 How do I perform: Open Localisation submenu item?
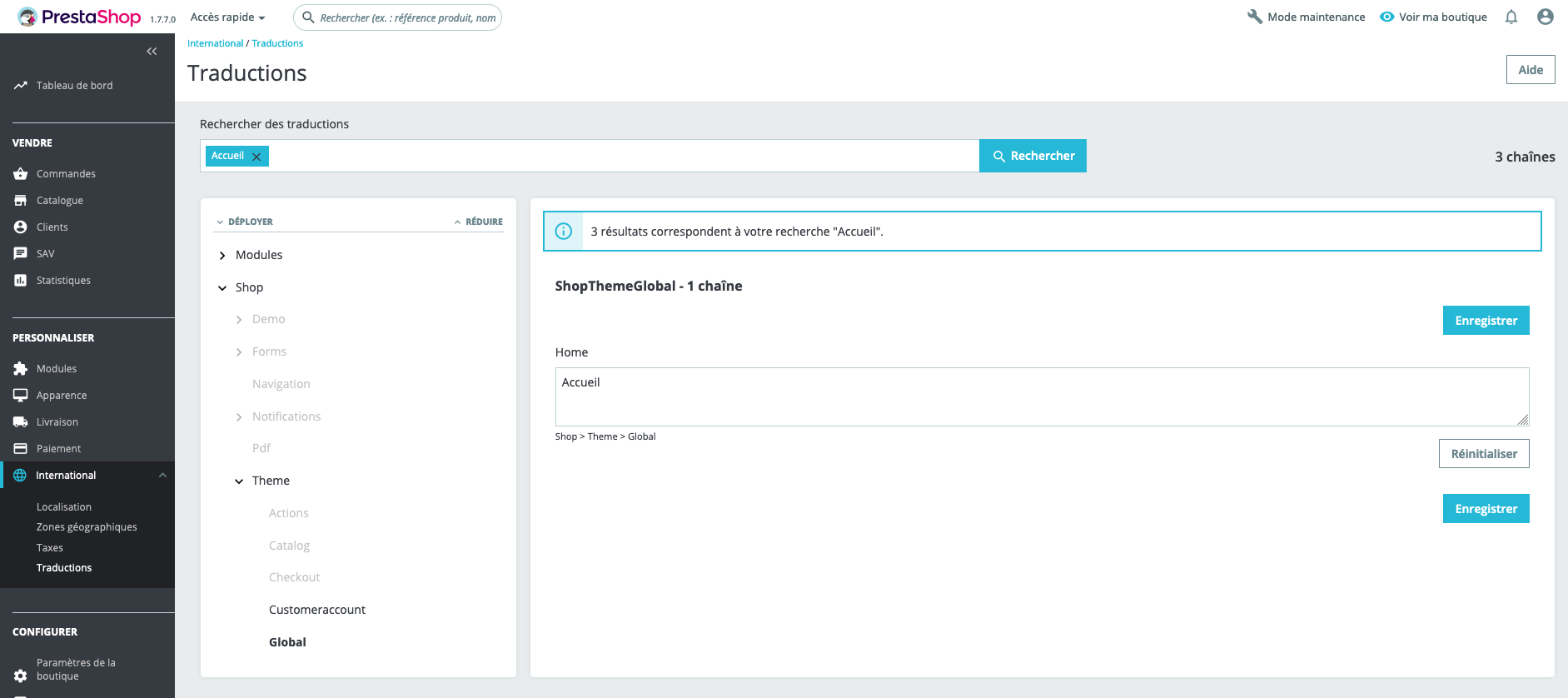[64, 507]
